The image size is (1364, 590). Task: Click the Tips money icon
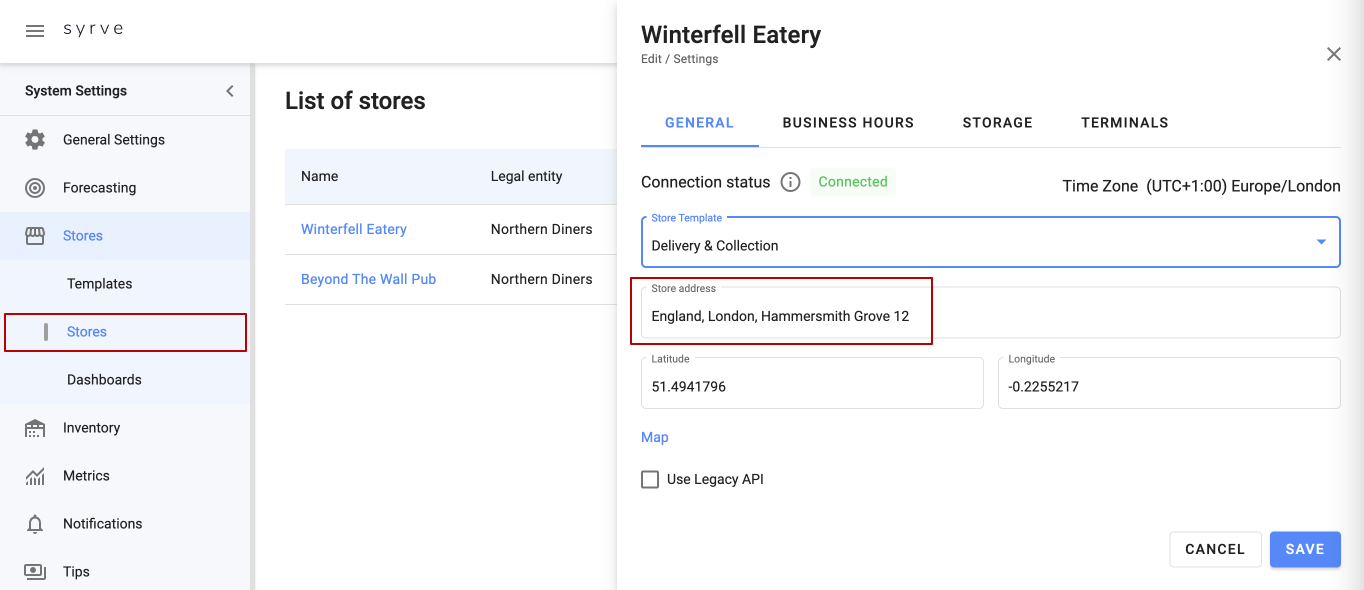pos(35,572)
